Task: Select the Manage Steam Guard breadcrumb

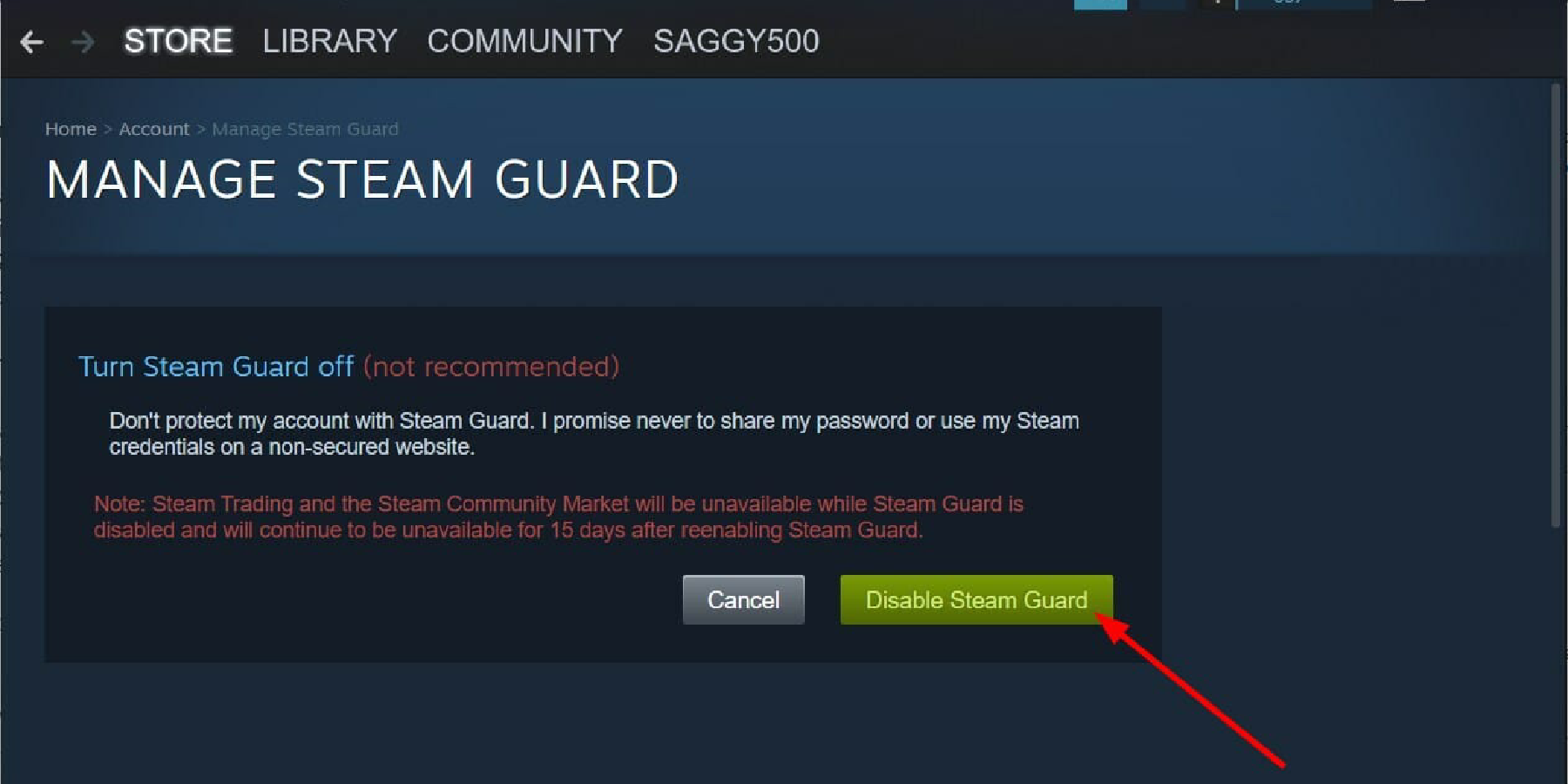Action: click(x=305, y=129)
